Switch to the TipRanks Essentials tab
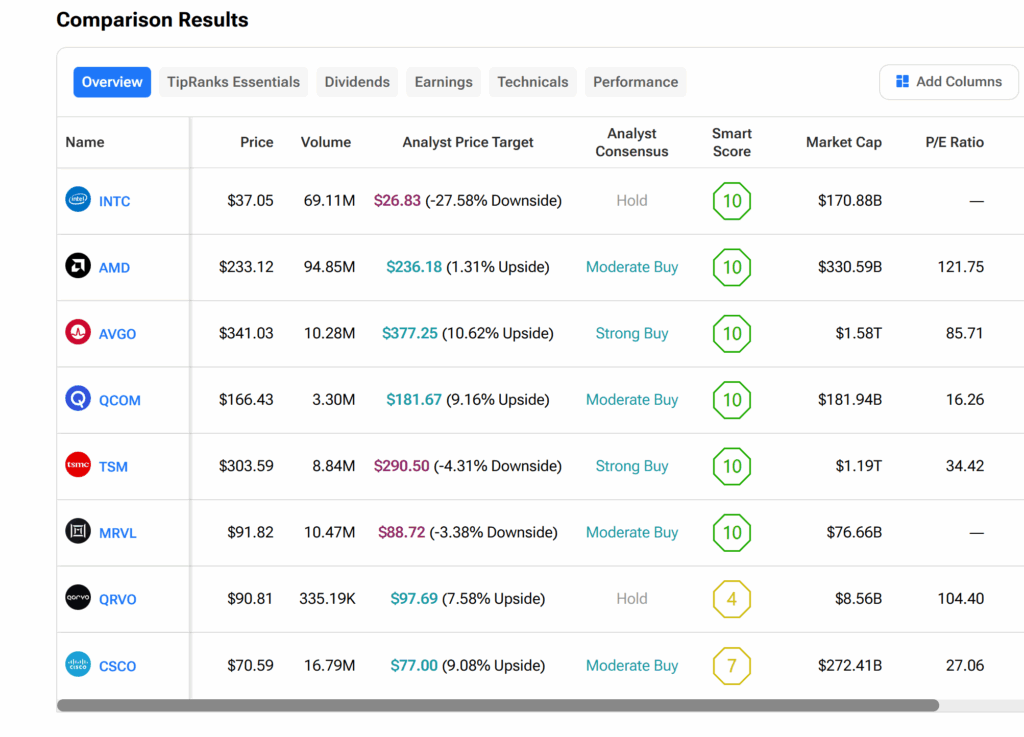 233,82
